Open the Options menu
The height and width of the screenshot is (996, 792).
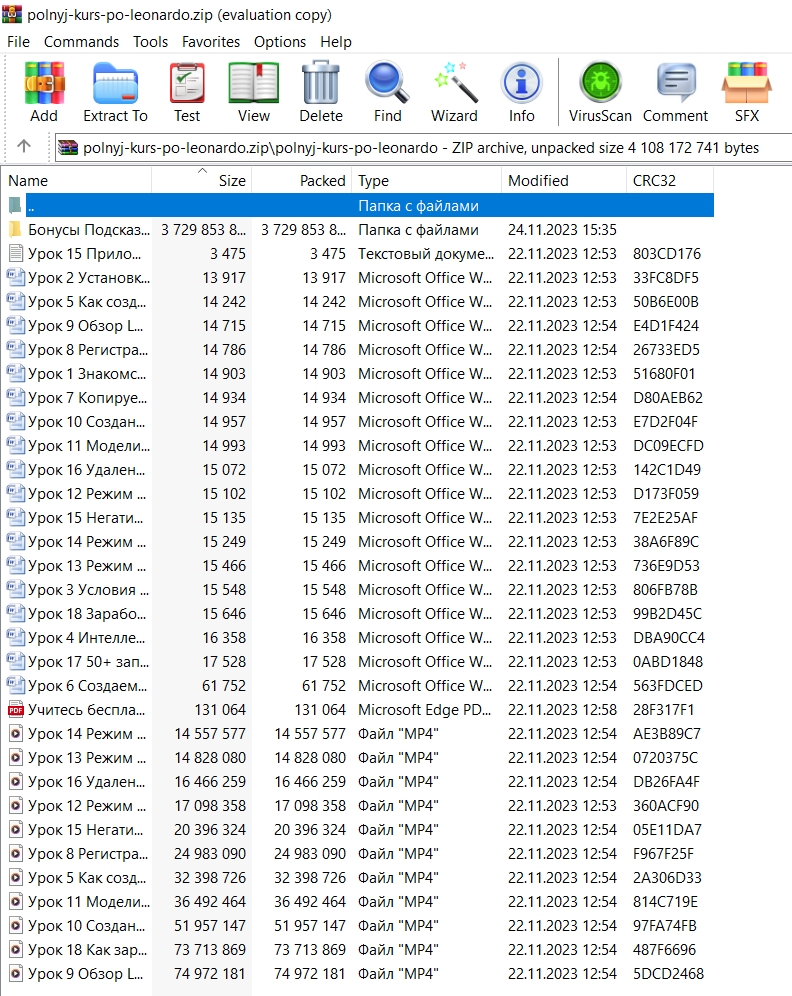click(280, 42)
